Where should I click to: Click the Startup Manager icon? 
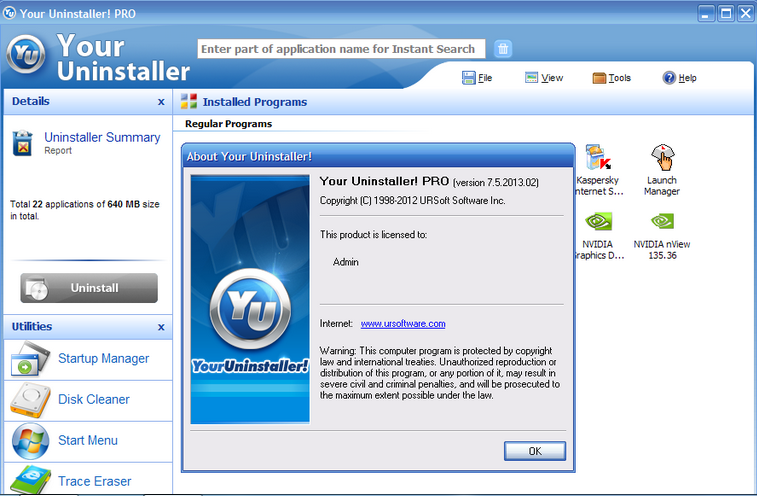[x=30, y=359]
